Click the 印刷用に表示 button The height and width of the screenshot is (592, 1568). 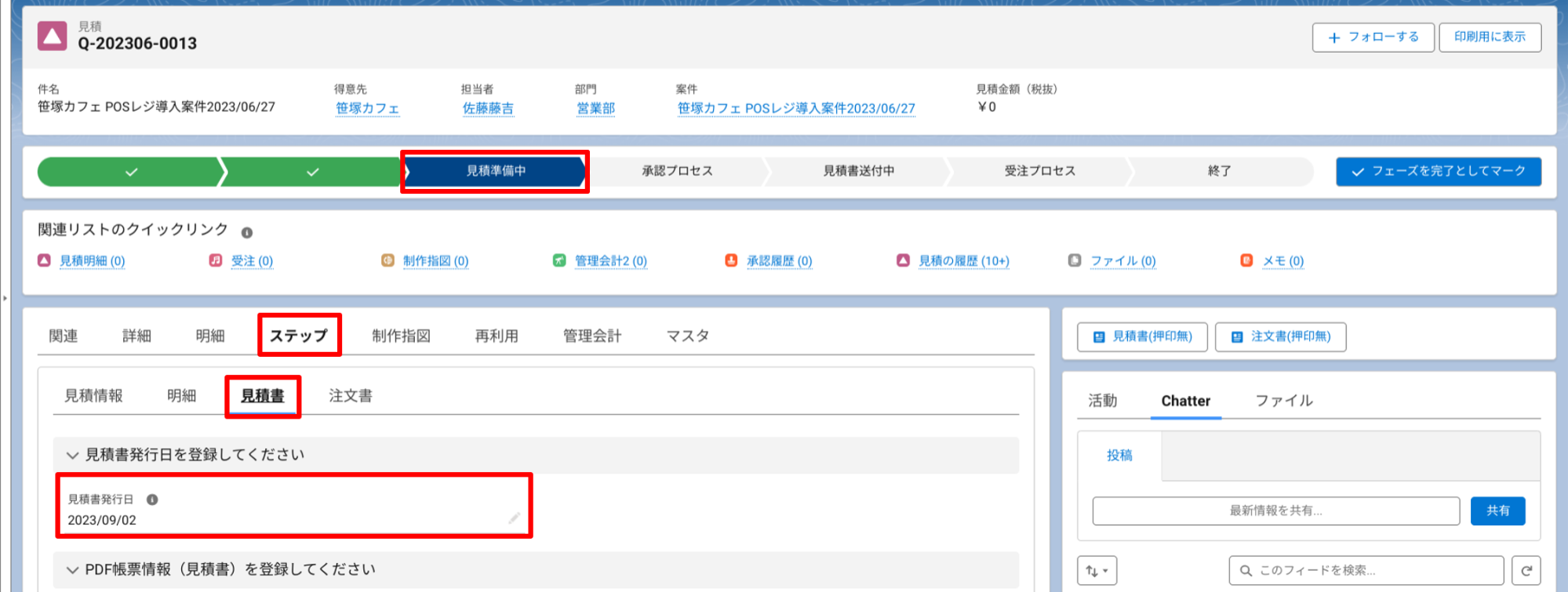coord(1490,37)
